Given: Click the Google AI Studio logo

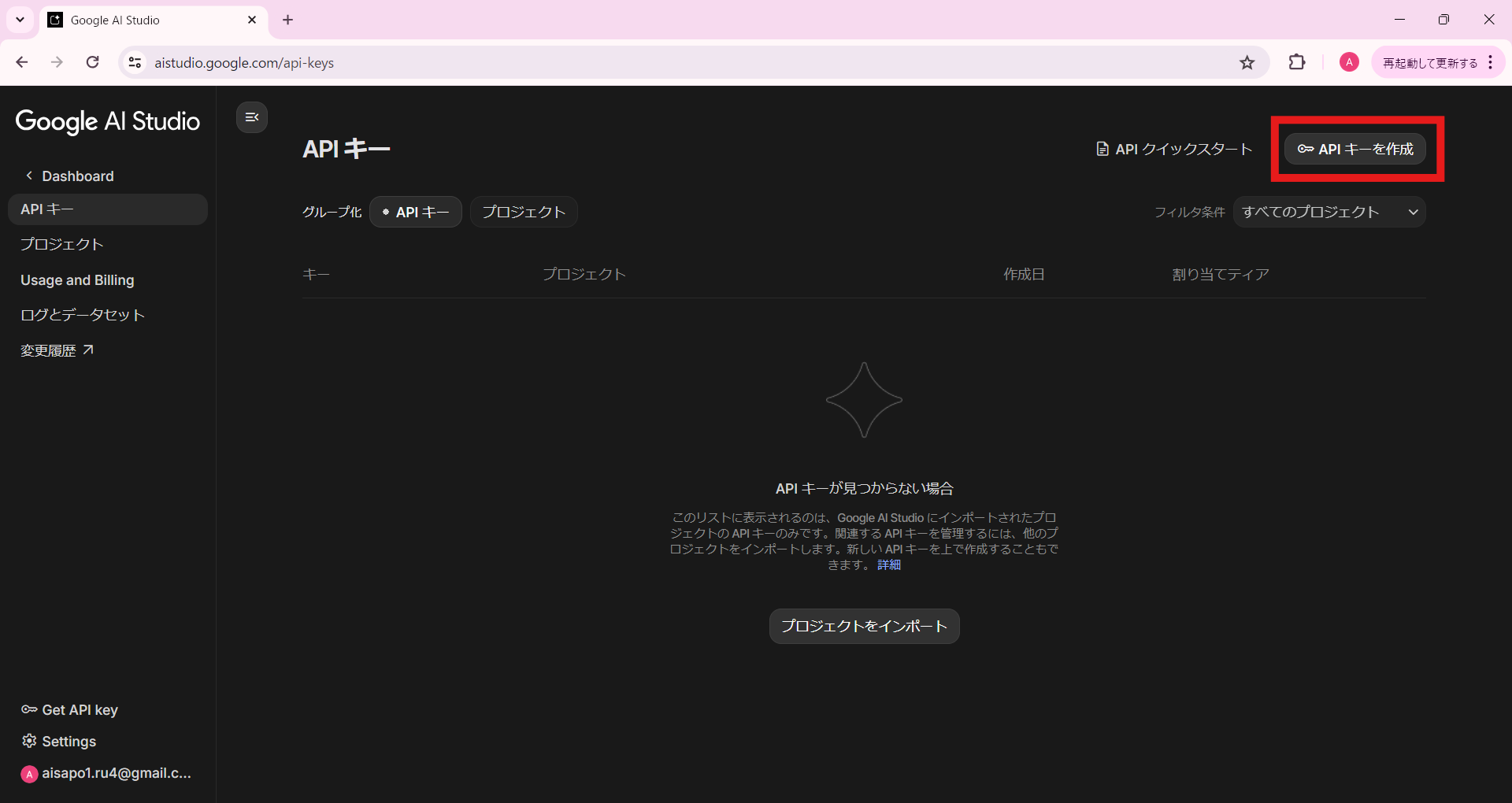Looking at the screenshot, I should tap(107, 122).
